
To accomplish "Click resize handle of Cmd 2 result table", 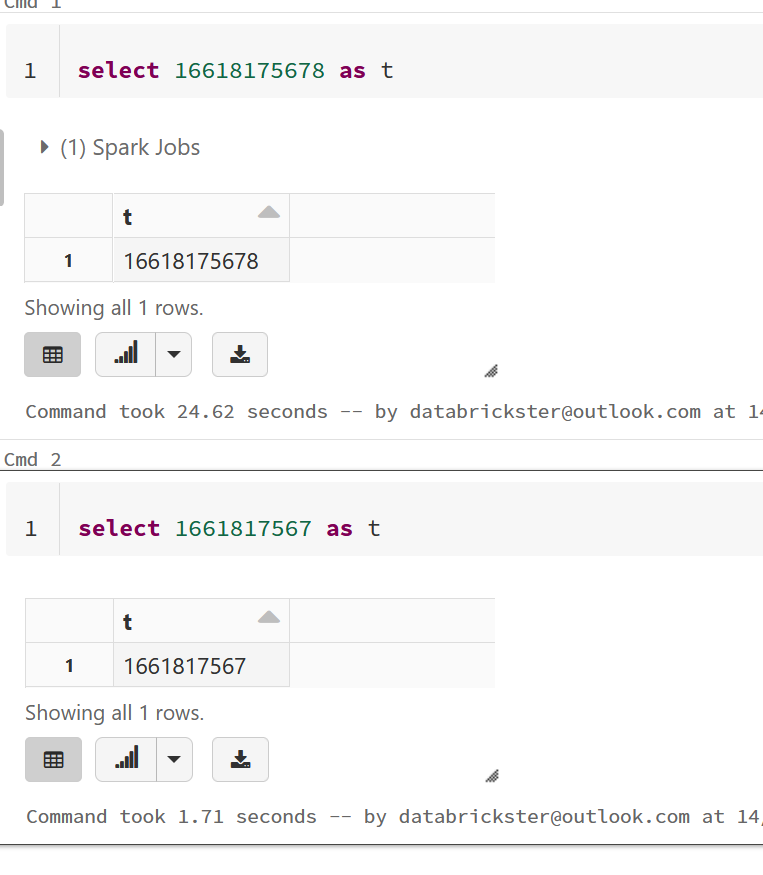I will click(x=490, y=776).
